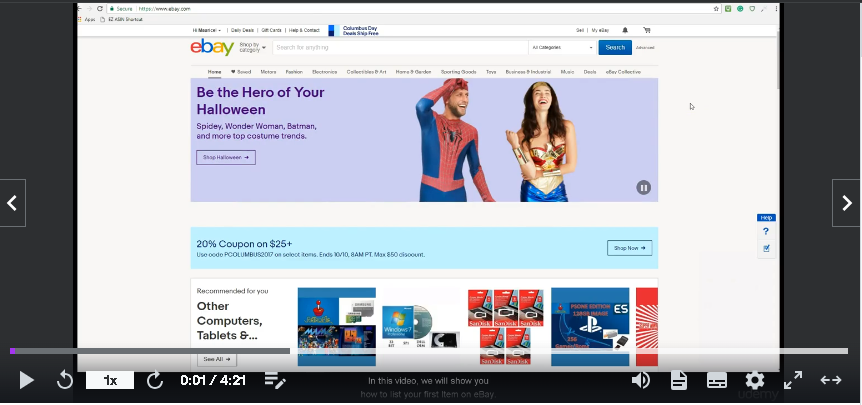The width and height of the screenshot is (862, 405).
Task: Select the Music tab
Action: [567, 72]
